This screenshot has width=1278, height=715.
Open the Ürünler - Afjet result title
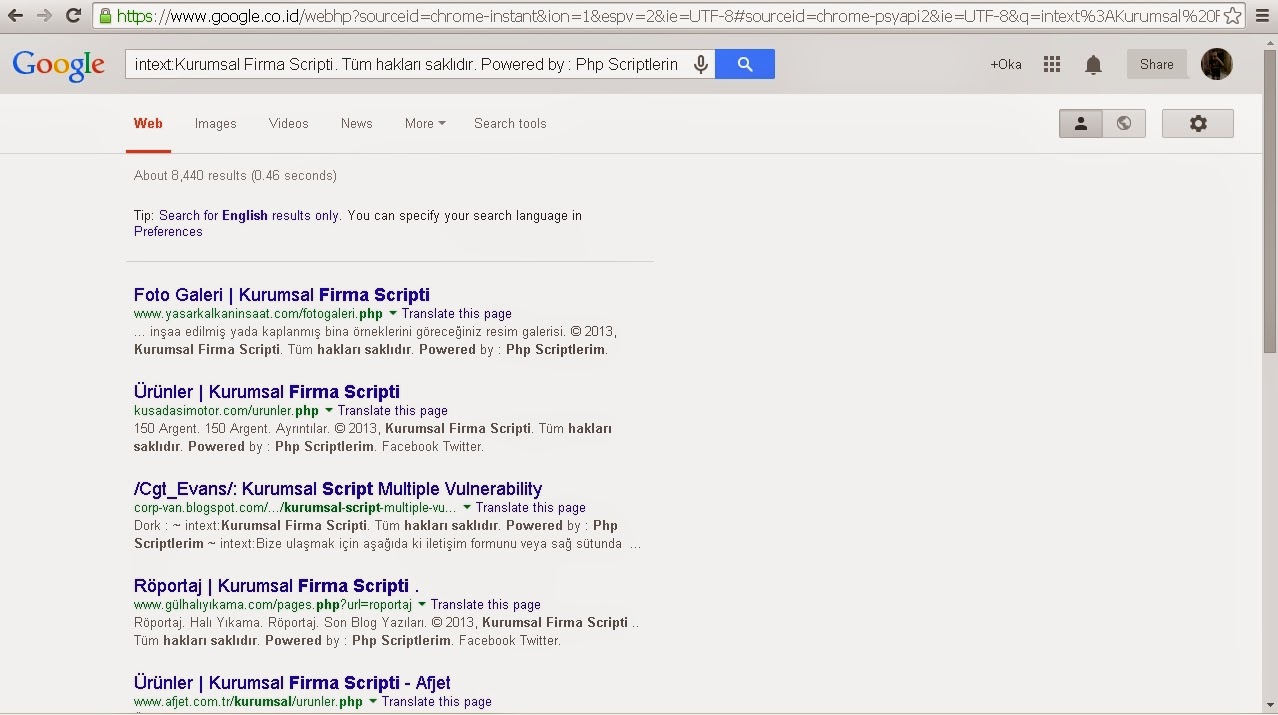[292, 683]
